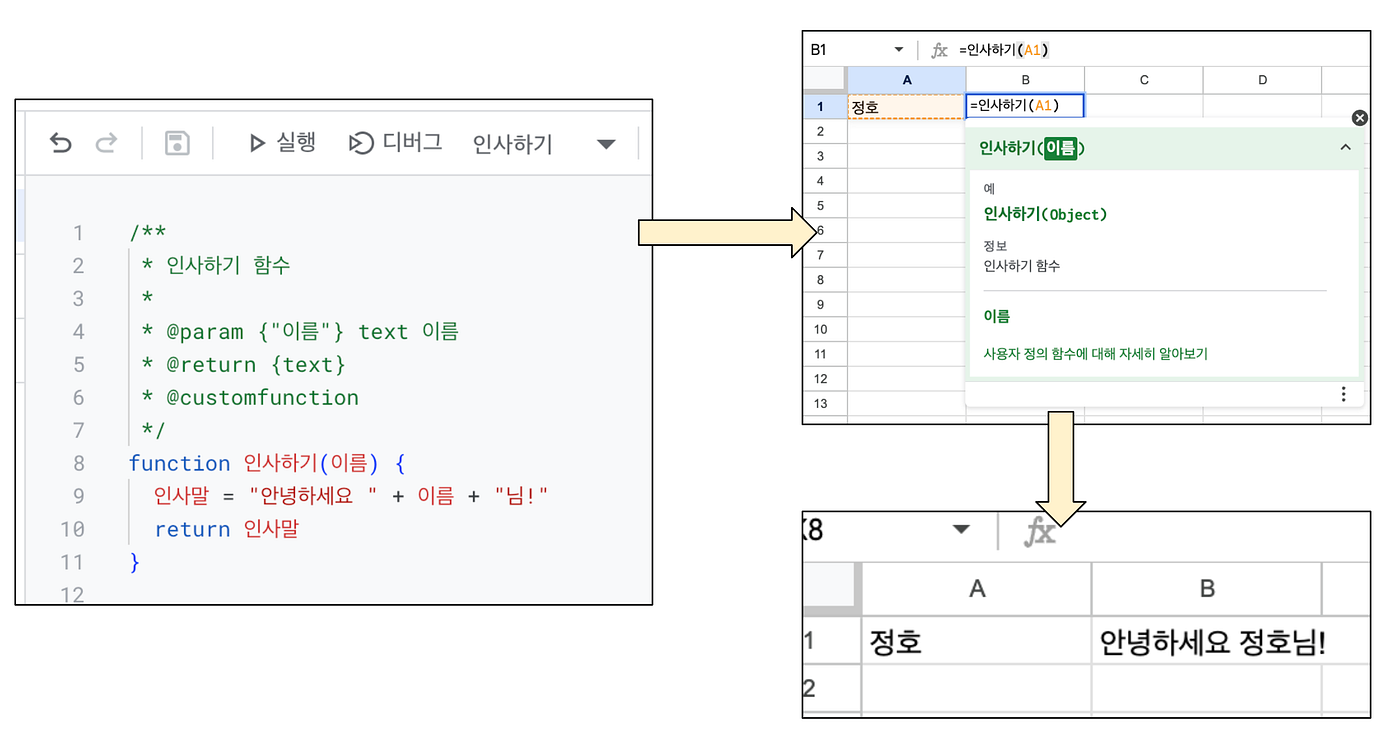Select row 8 header in upper sheet
The width and height of the screenshot is (1400, 748).
tap(825, 280)
